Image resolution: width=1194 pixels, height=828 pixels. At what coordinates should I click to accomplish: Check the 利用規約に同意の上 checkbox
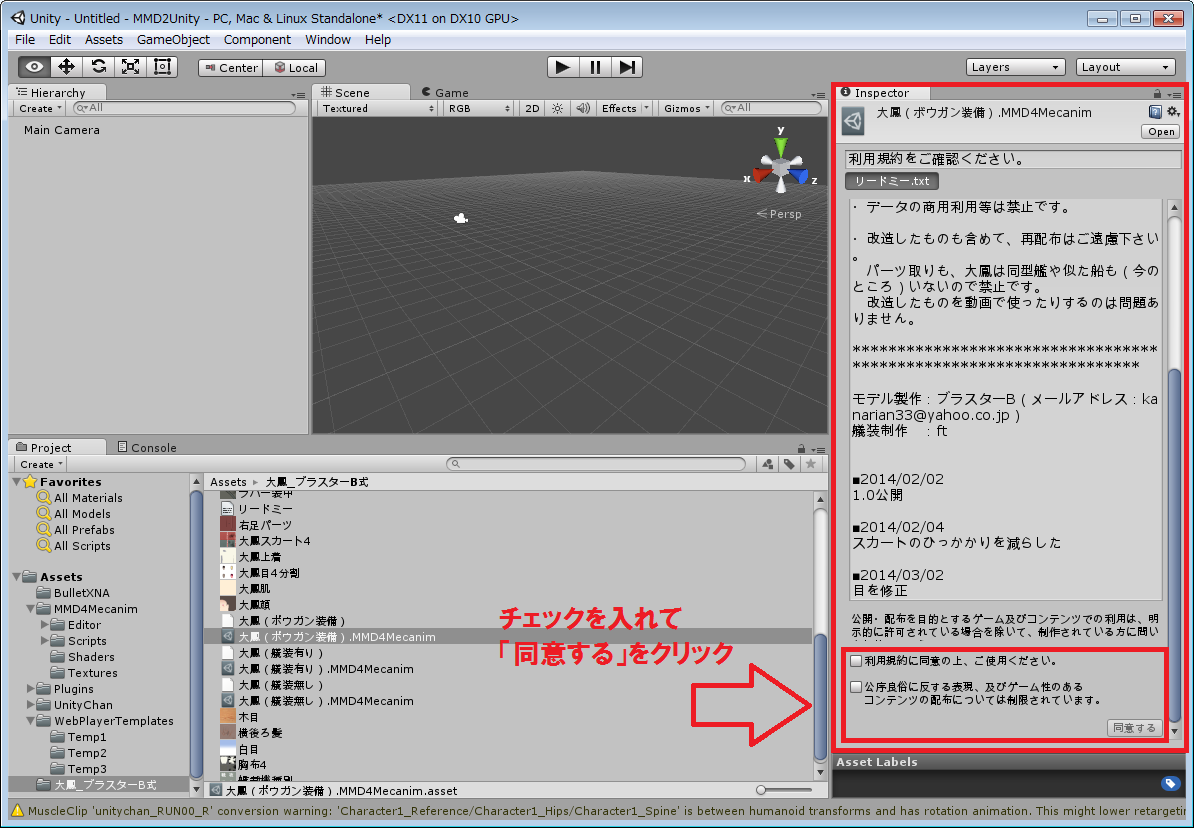point(856,660)
